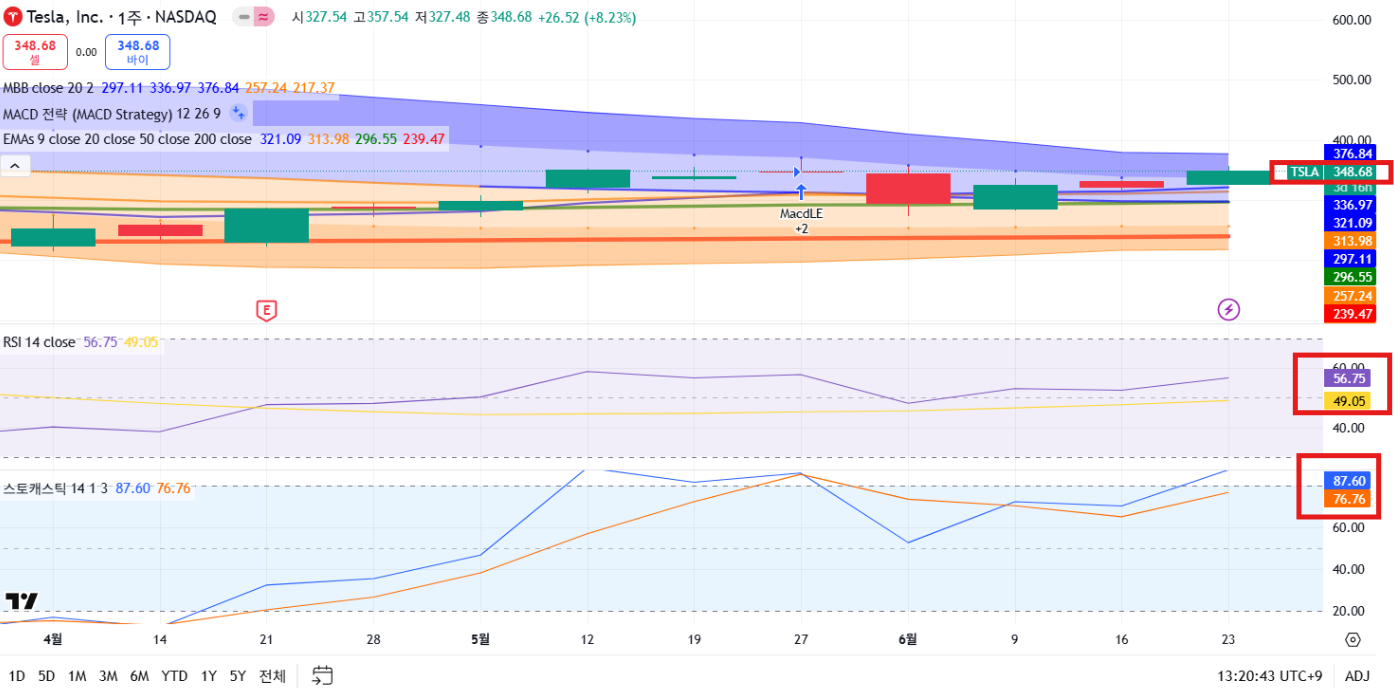Click the 6월 time axis label
1394x692 pixels.
click(907, 638)
